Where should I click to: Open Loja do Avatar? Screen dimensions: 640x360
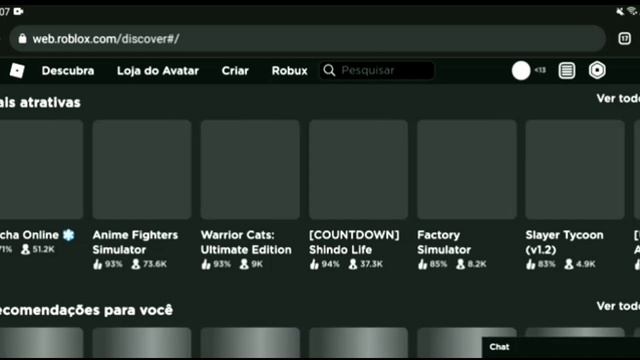tap(158, 71)
